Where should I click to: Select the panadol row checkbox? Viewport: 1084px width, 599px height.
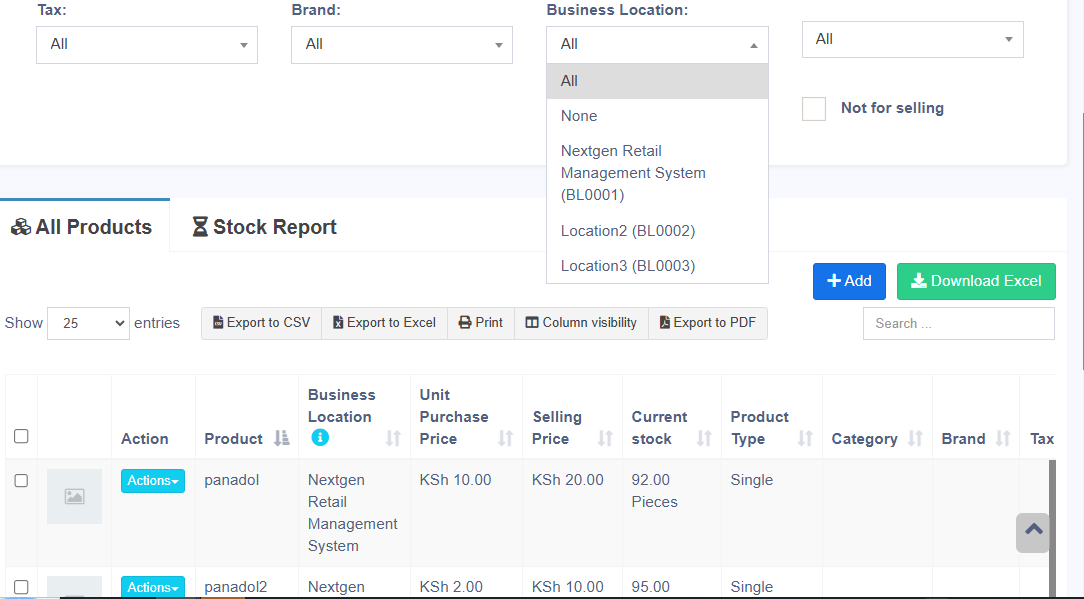21,480
